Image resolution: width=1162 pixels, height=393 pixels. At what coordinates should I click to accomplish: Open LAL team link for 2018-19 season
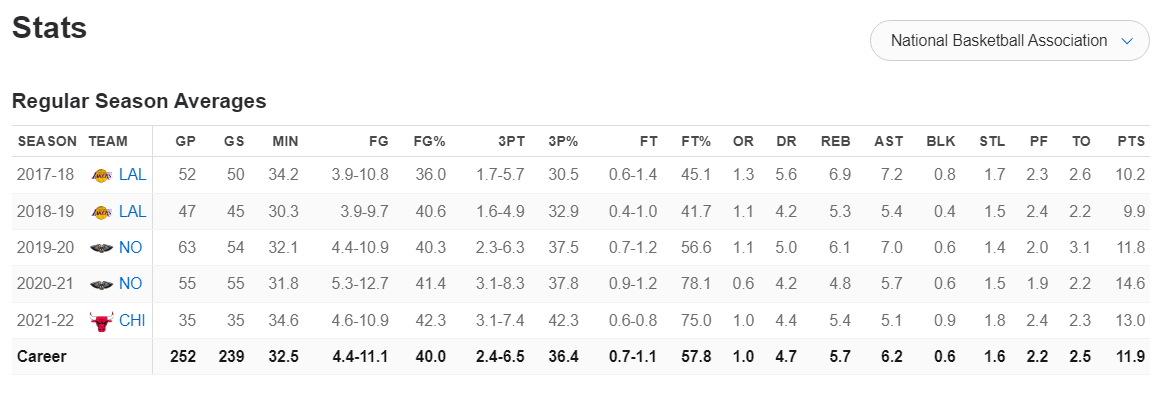[x=133, y=211]
